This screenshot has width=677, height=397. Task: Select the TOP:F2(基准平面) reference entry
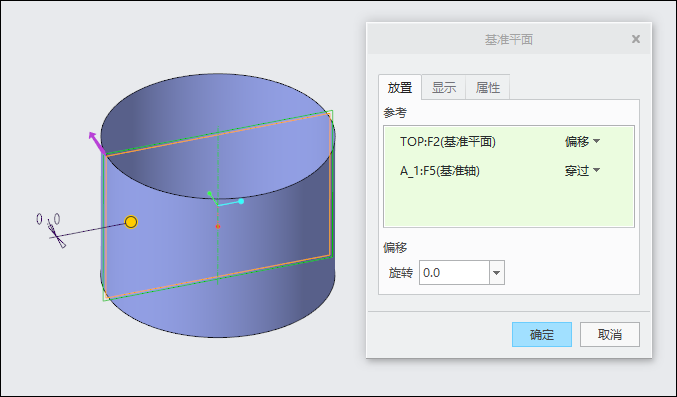coord(448,141)
